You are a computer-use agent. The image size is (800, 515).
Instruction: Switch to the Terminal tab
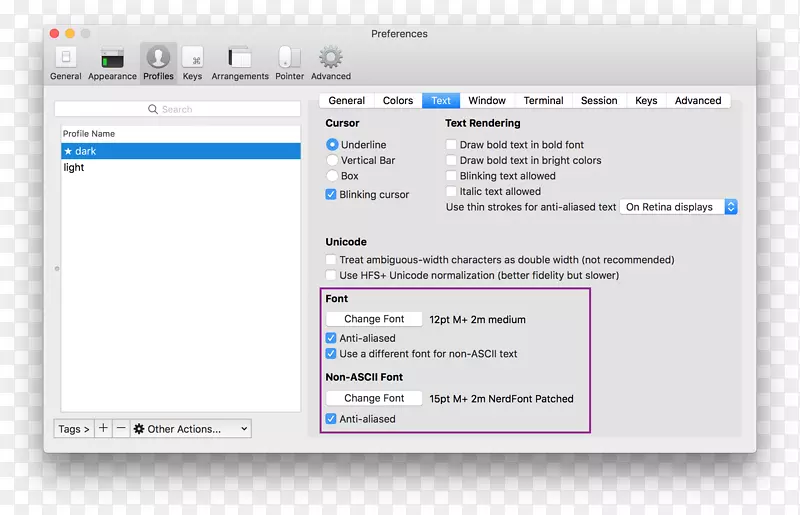[x=543, y=100]
